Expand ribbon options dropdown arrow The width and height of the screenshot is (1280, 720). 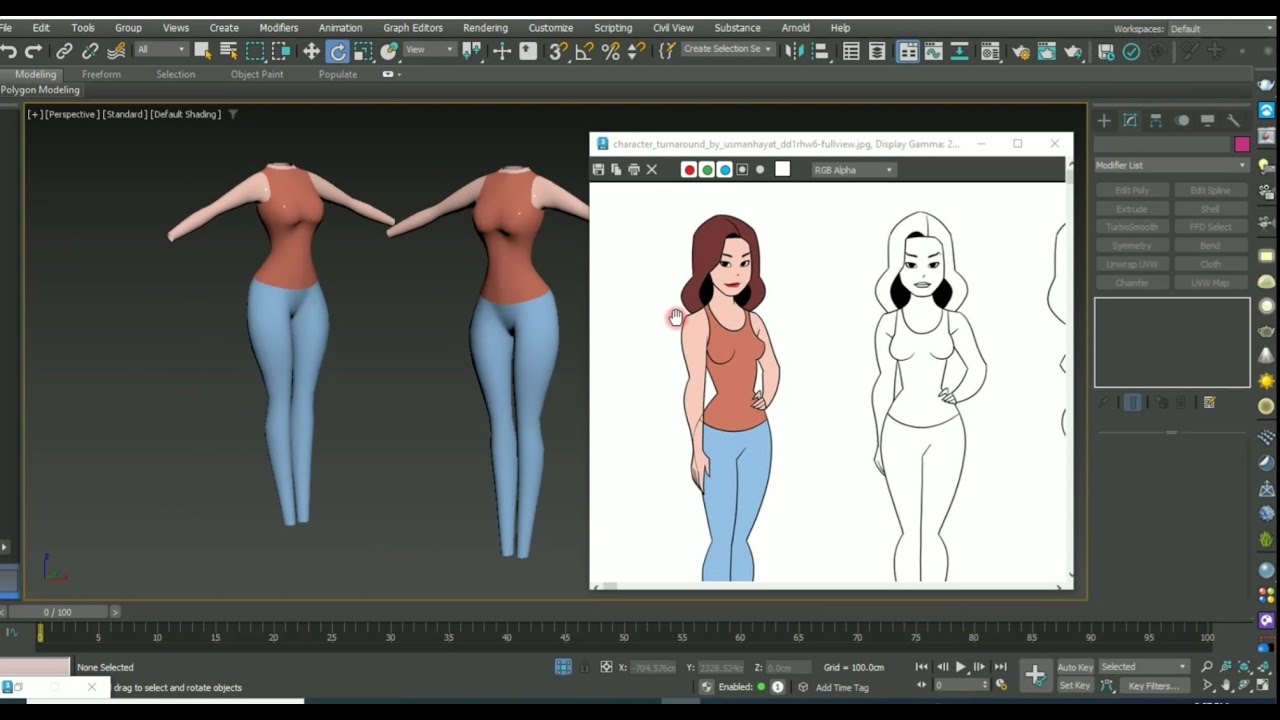[399, 74]
